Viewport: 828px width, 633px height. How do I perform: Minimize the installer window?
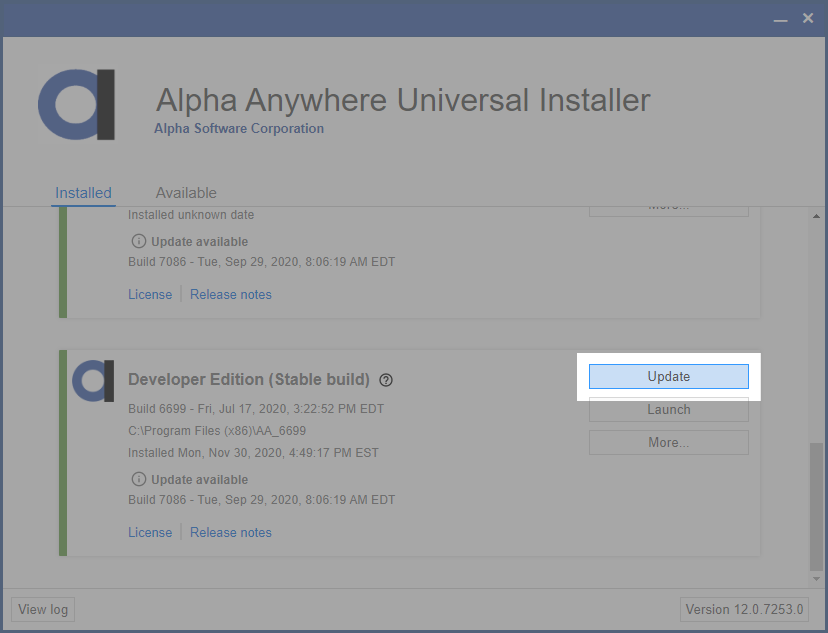[780, 20]
